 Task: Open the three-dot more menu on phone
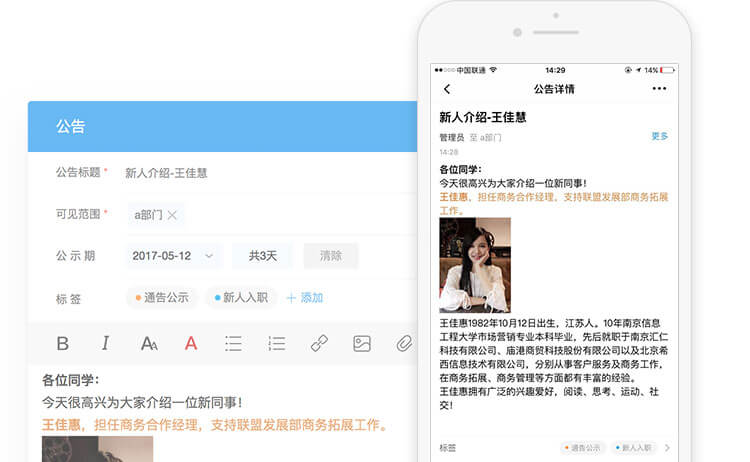click(659, 89)
